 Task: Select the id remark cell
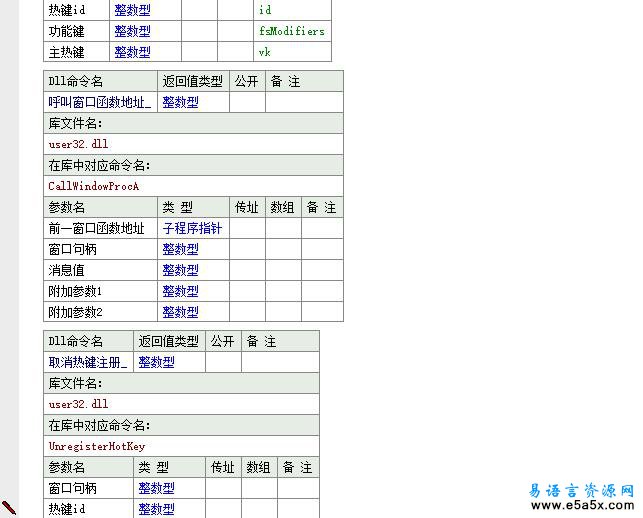coord(292,10)
